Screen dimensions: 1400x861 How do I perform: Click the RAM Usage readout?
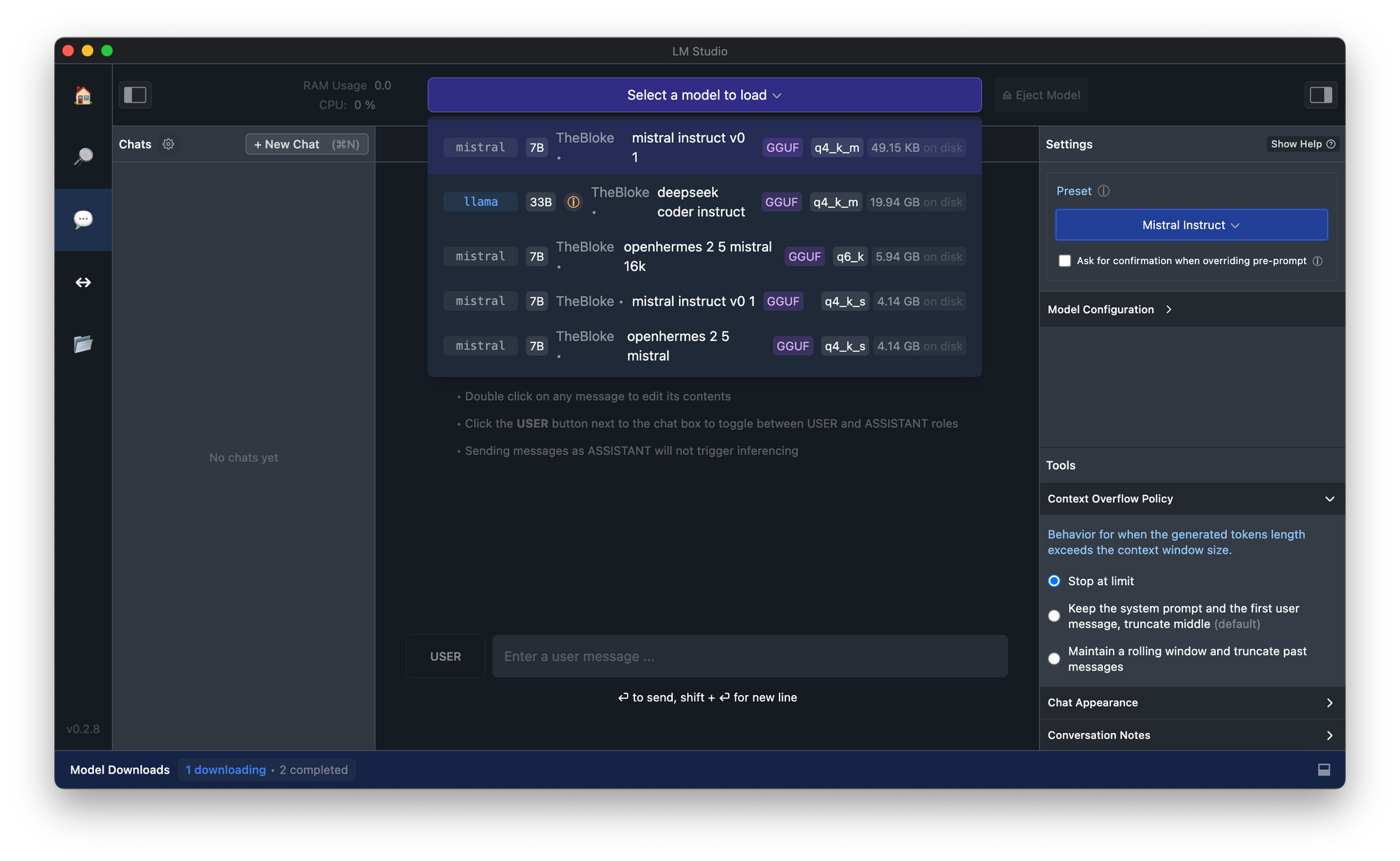point(346,85)
